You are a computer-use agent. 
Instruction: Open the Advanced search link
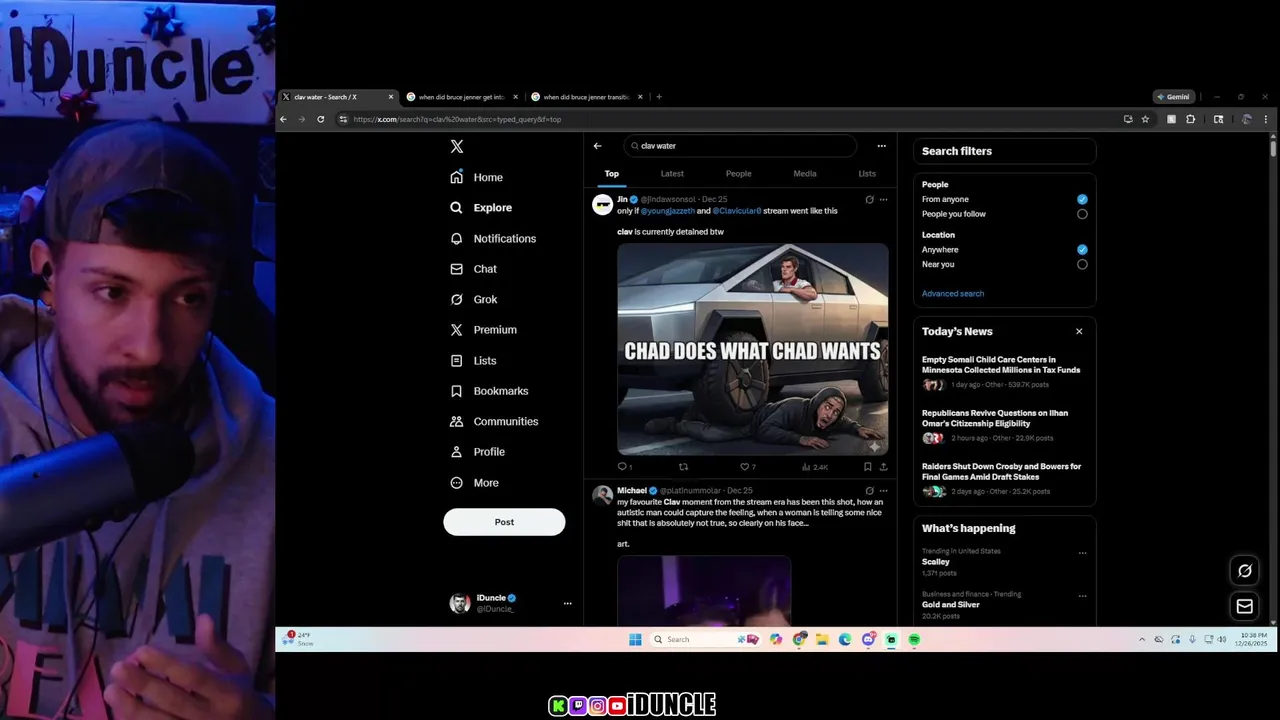[953, 293]
